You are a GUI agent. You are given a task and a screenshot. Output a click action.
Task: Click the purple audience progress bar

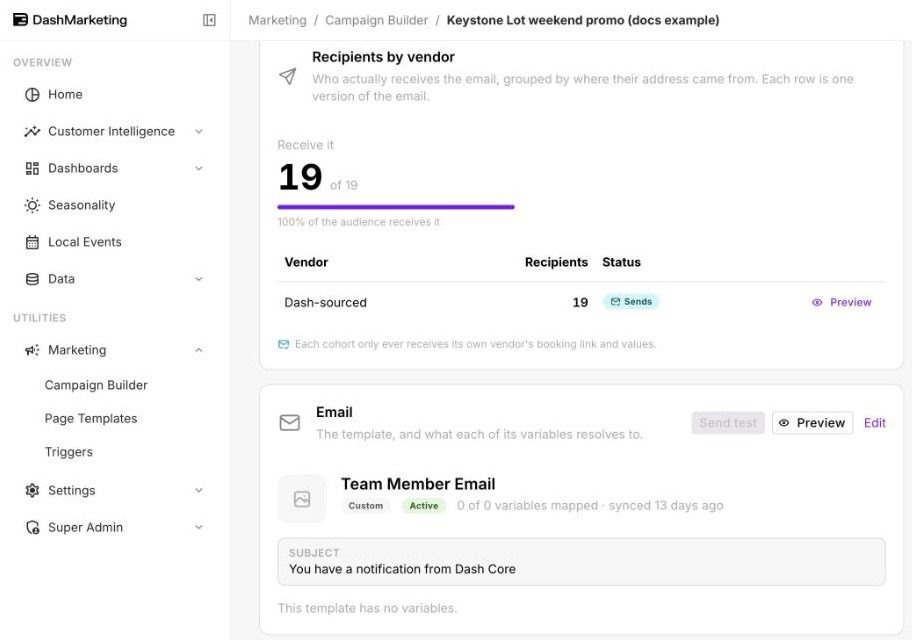[x=396, y=207]
